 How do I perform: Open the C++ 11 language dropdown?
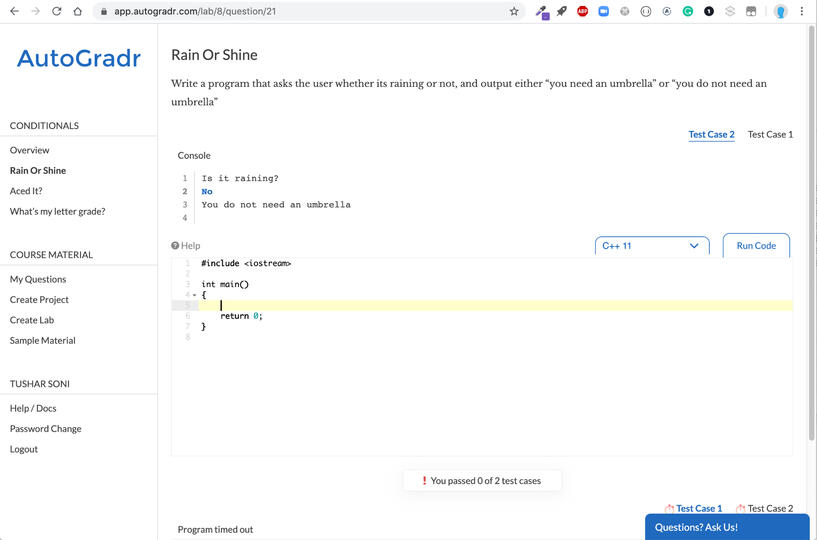(x=652, y=246)
